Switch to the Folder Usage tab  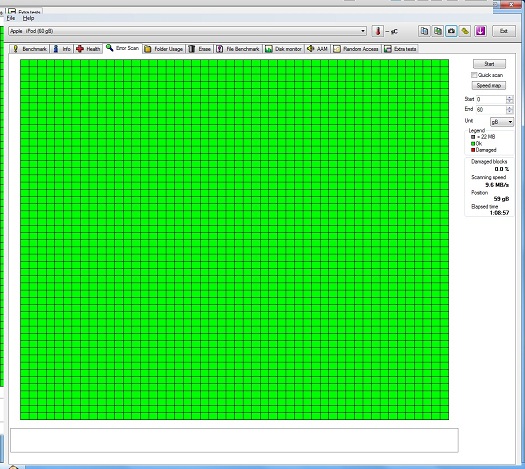164,49
